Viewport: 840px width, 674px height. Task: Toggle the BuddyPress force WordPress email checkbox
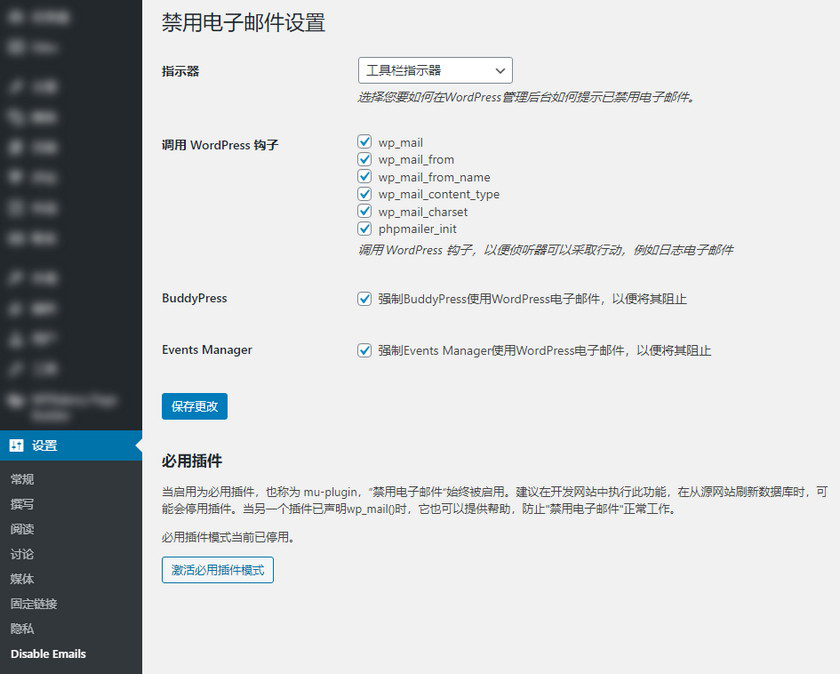point(365,299)
